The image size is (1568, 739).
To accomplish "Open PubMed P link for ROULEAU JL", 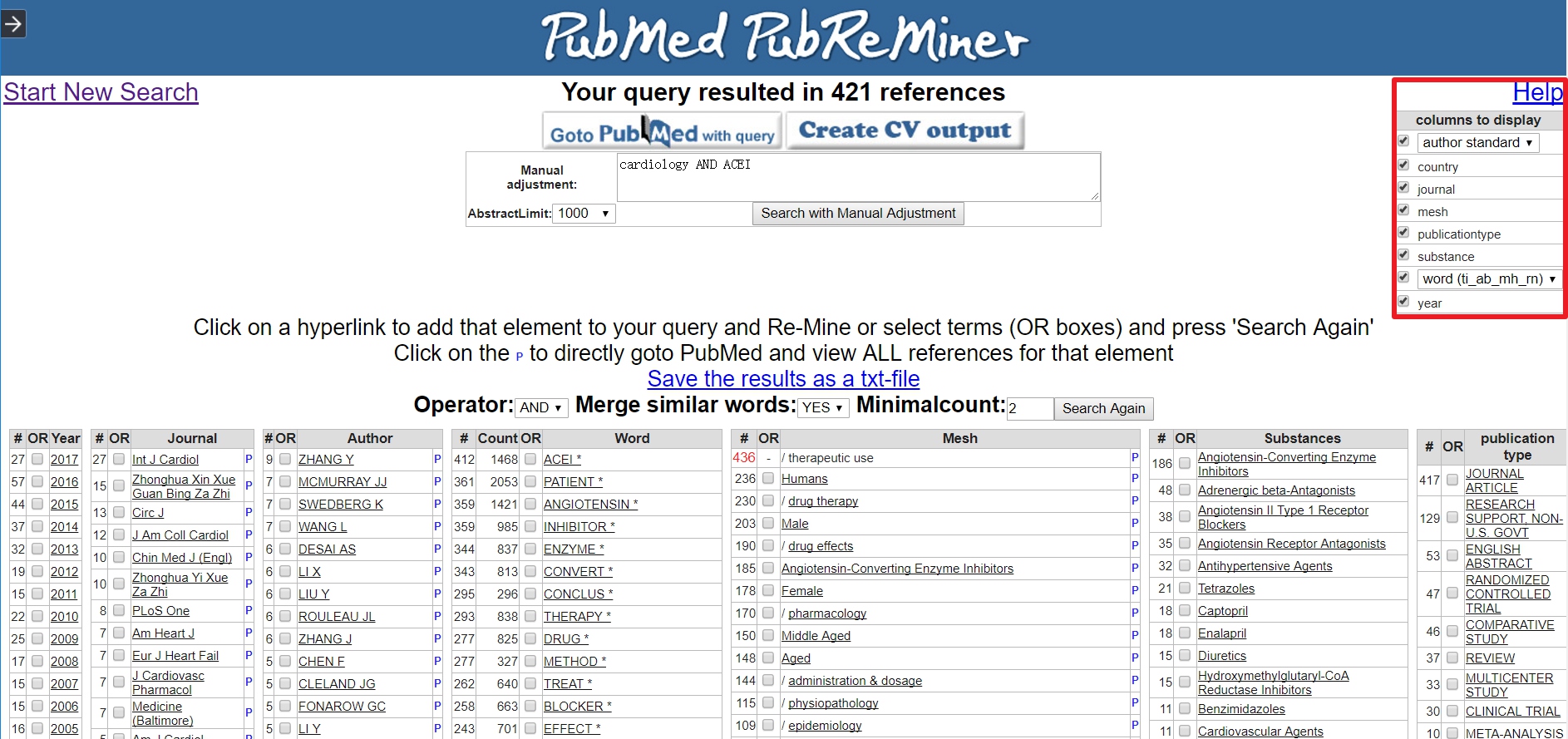I will 437,616.
